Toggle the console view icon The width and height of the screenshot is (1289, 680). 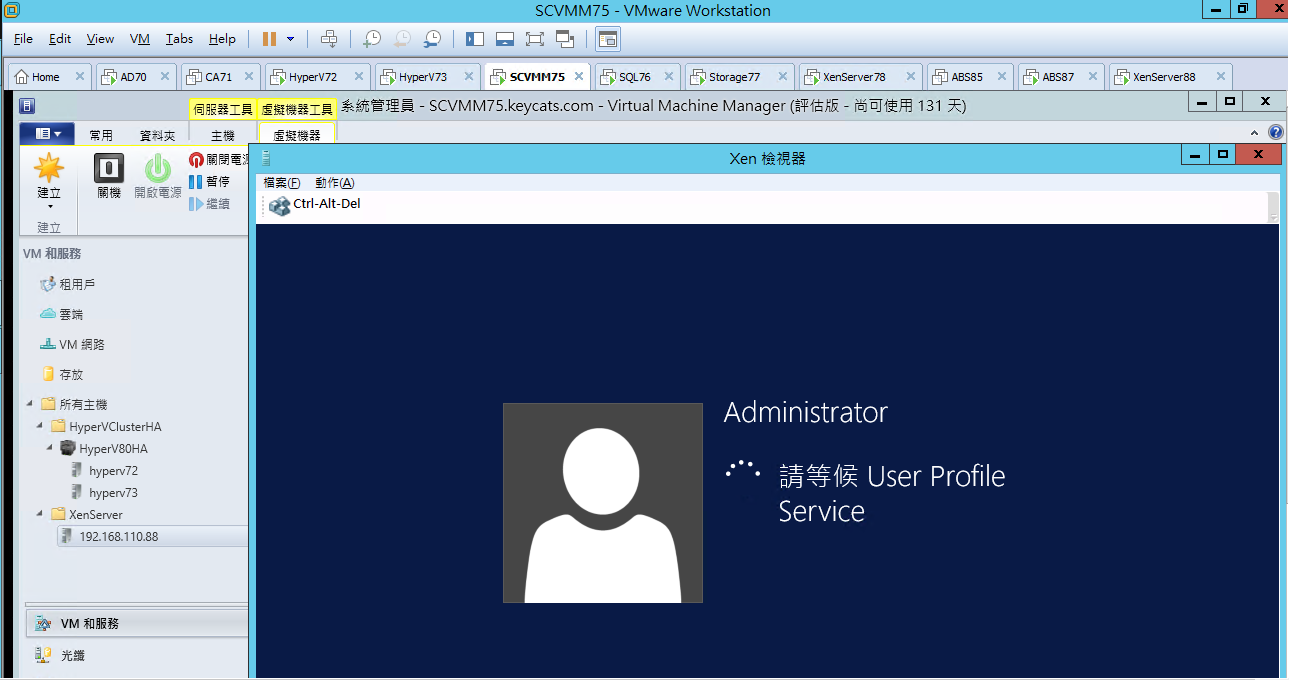[608, 39]
